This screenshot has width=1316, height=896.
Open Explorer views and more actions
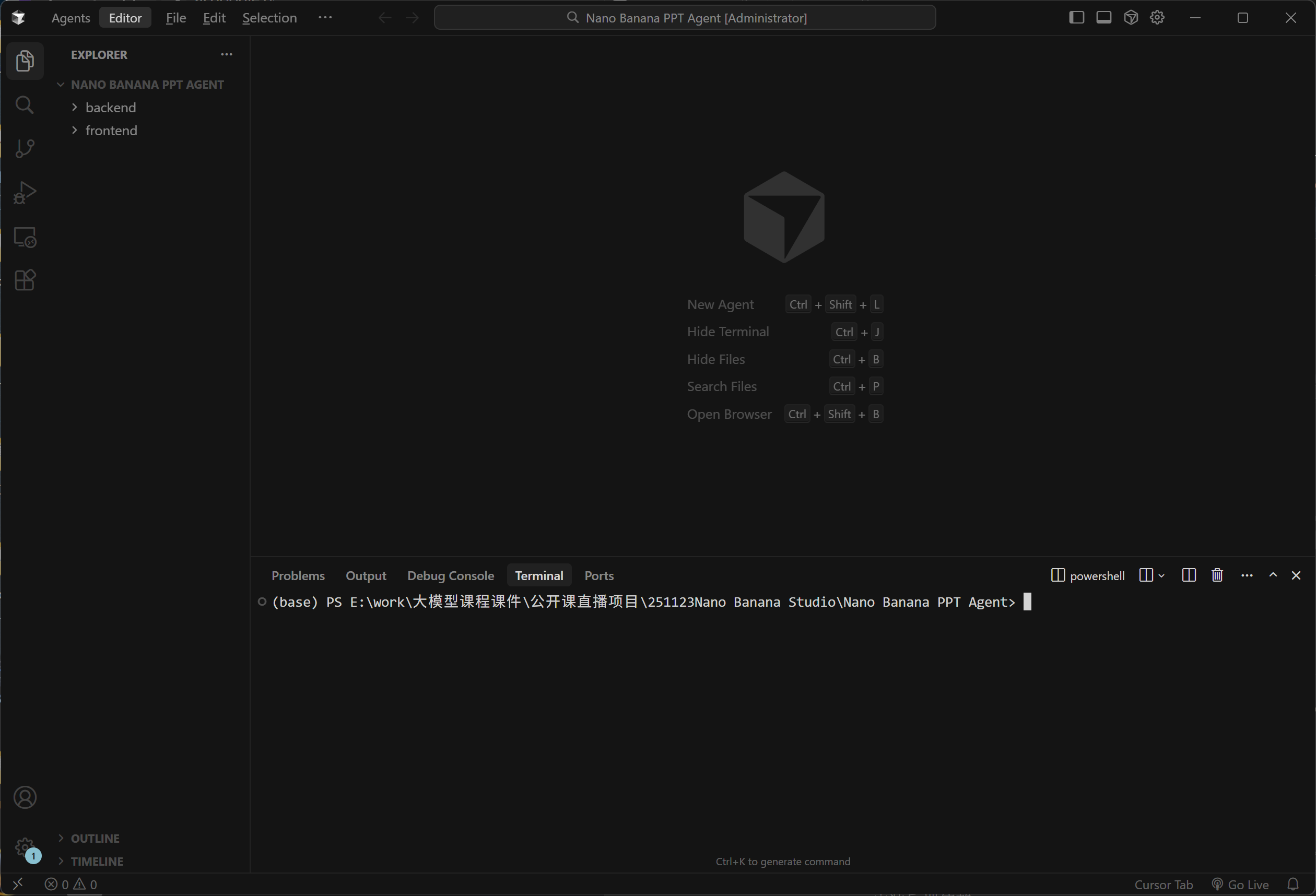[x=227, y=54]
